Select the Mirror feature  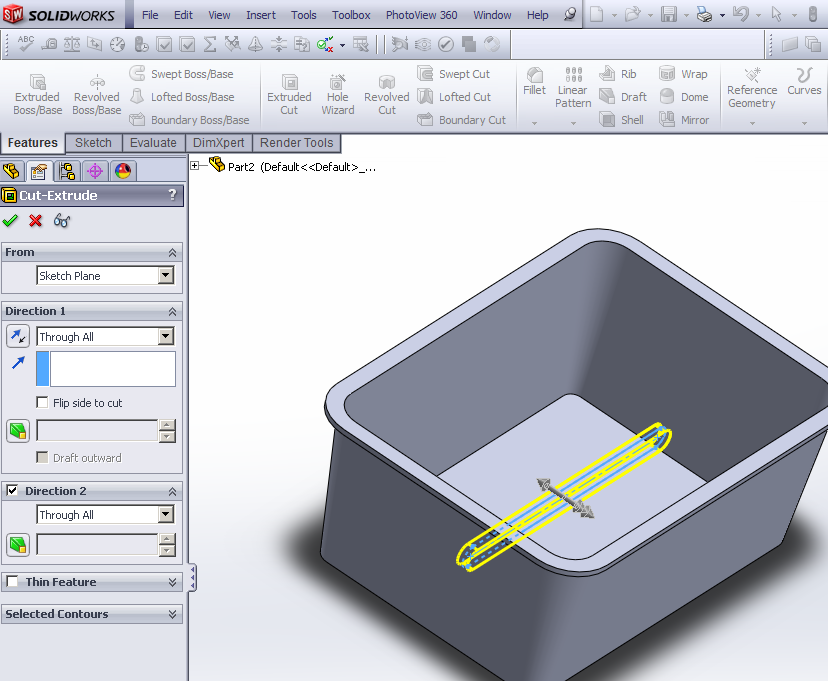pos(685,120)
